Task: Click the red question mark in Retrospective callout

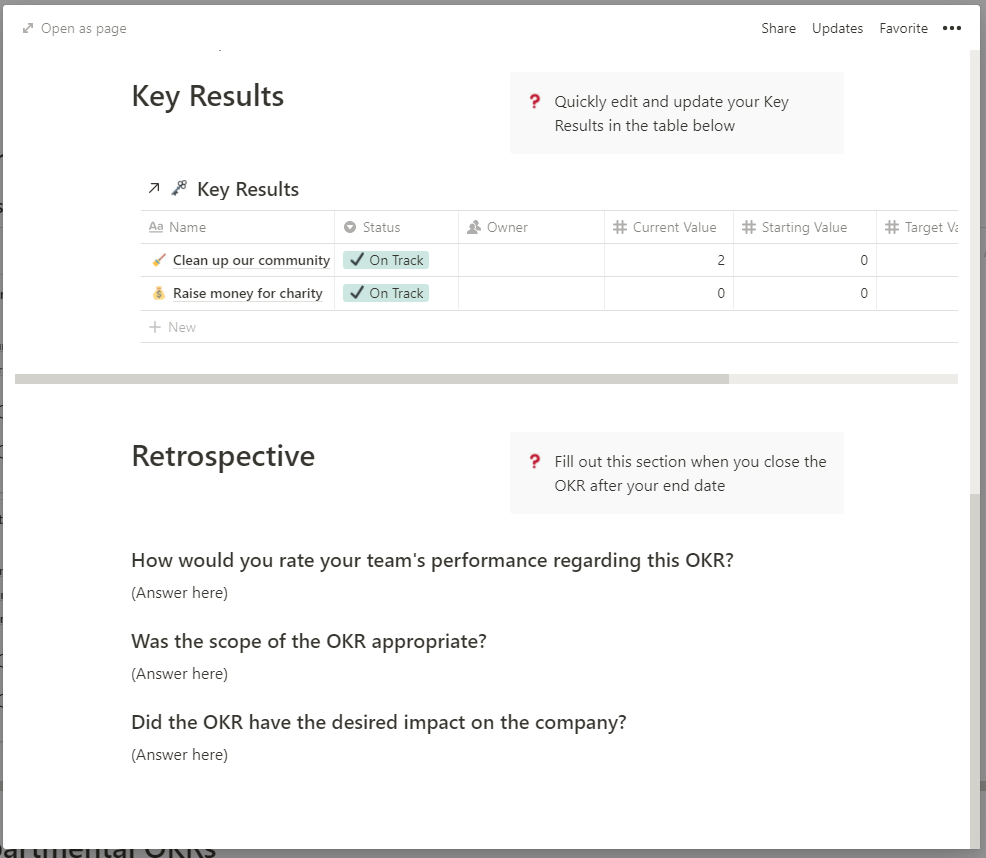Action: 535,461
